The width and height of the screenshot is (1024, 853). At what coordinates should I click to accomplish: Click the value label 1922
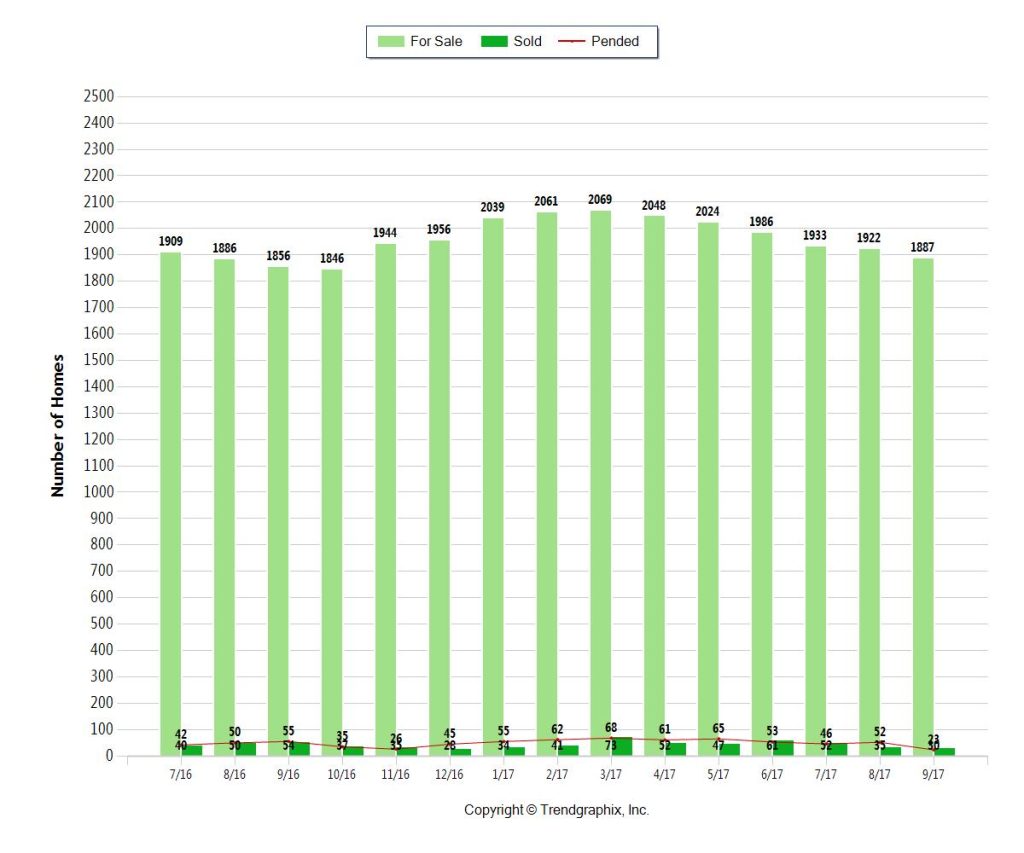(x=869, y=238)
